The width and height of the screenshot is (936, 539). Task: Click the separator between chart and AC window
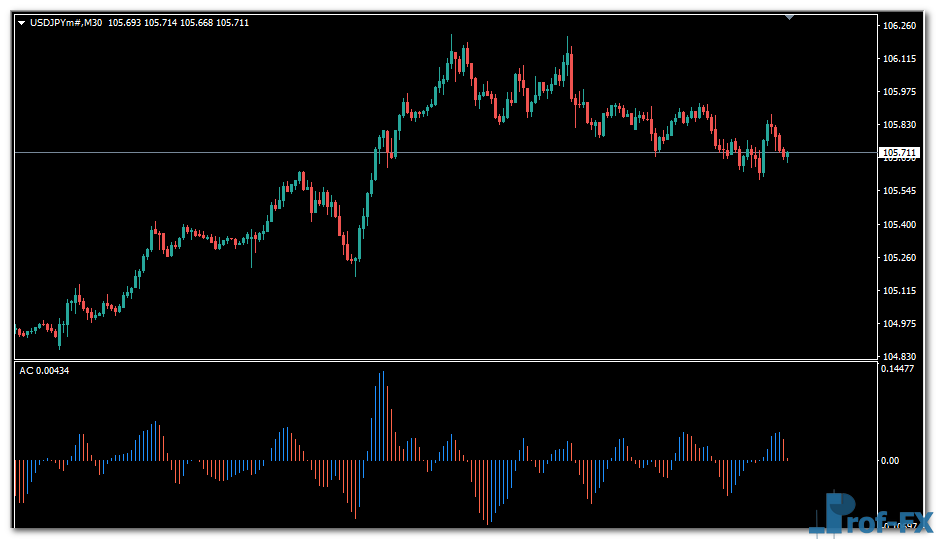coord(445,360)
